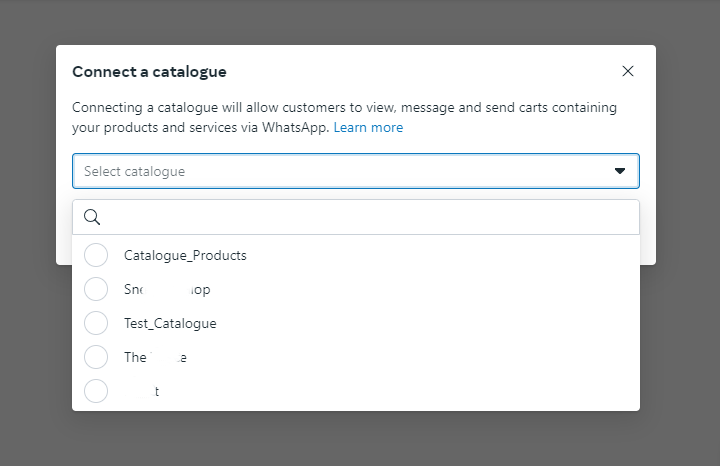Click the magnifying glass search icon
This screenshot has width=720, height=466.
point(92,217)
